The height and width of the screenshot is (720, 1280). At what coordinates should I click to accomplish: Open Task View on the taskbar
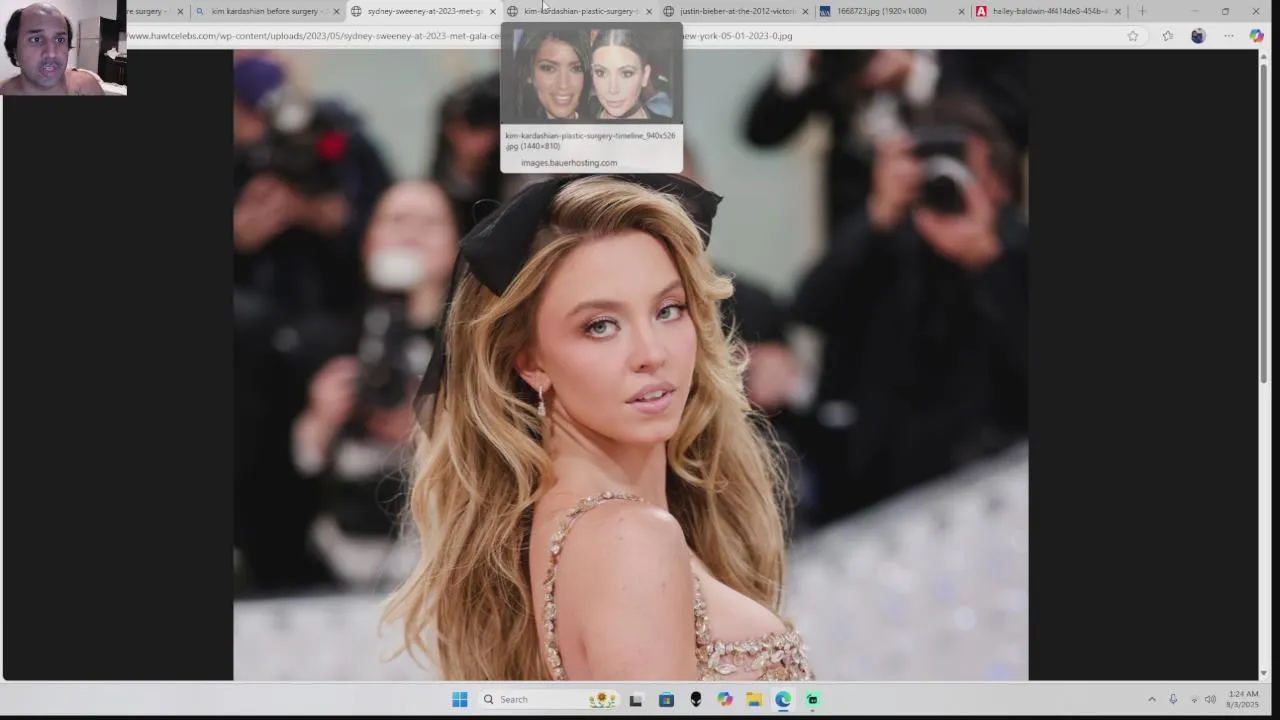pos(636,699)
